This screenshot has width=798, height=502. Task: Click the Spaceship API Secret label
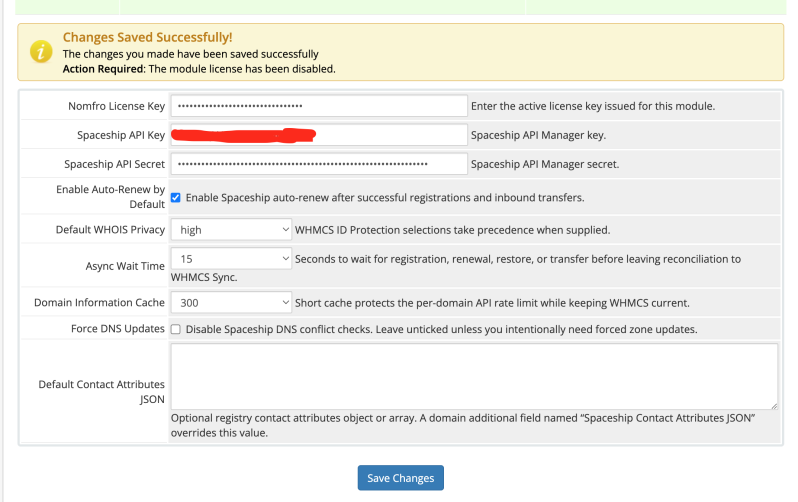click(115, 164)
